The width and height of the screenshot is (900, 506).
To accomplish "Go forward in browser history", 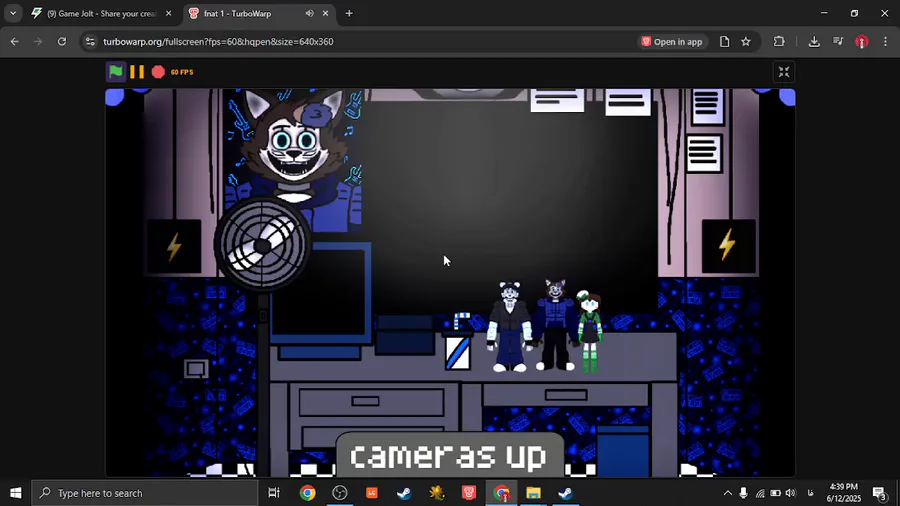I will pyautogui.click(x=38, y=41).
